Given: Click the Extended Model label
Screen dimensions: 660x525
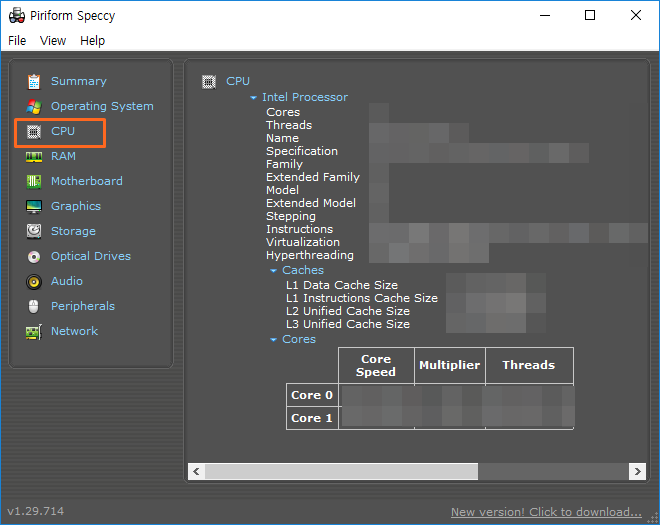Looking at the screenshot, I should click(x=311, y=203).
